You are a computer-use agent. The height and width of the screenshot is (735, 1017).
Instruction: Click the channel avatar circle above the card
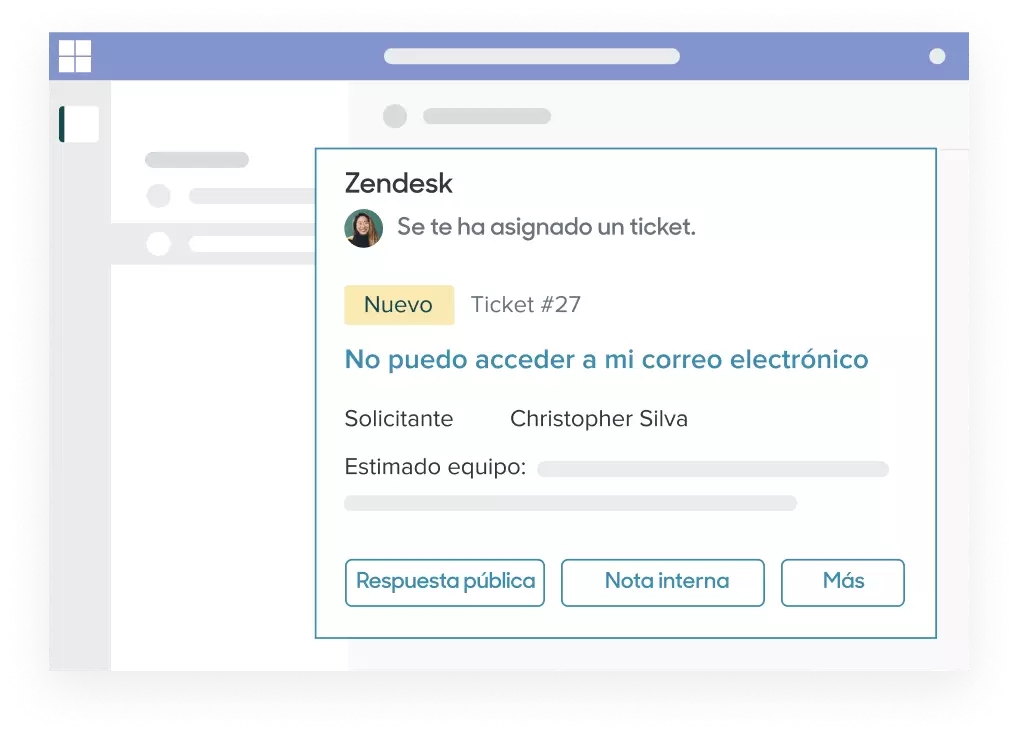[395, 116]
